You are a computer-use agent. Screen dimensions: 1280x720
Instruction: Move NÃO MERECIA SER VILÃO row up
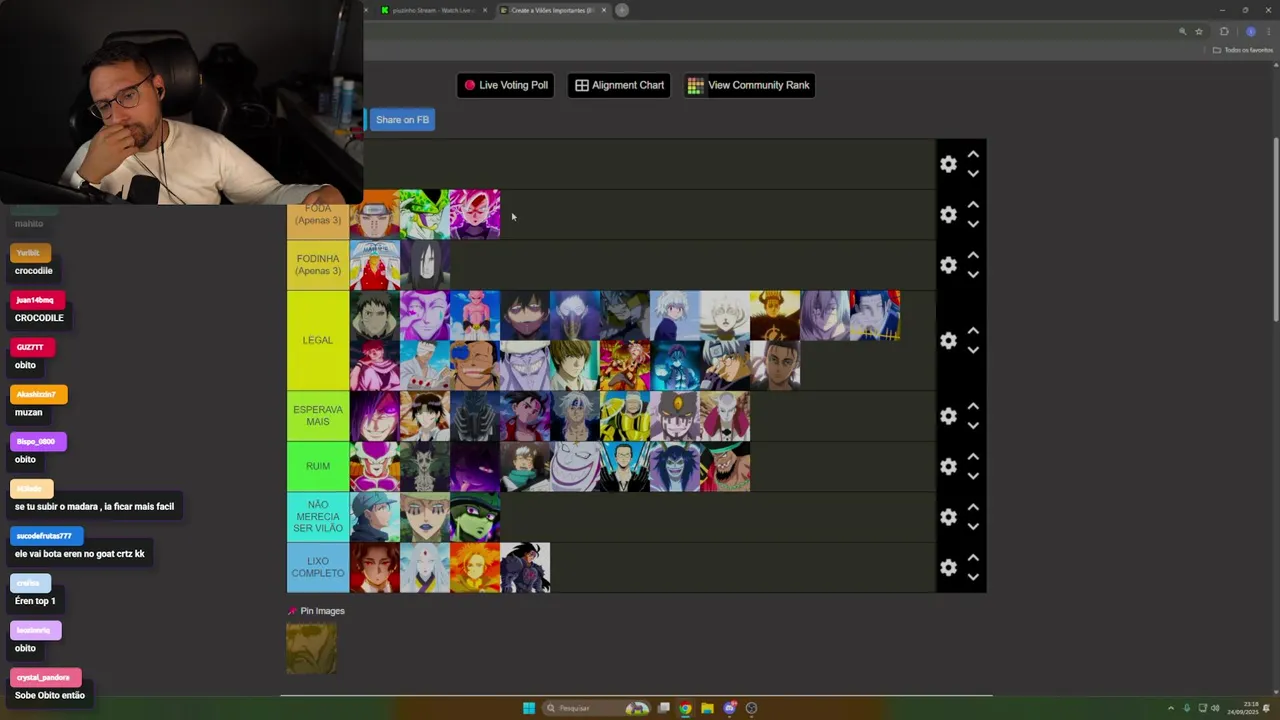point(973,507)
